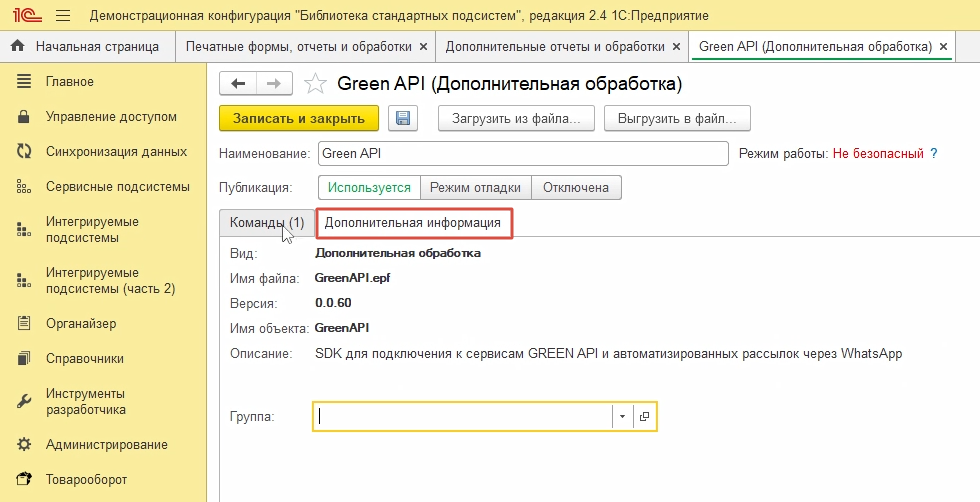The width and height of the screenshot is (980, 502).
Task: Expand the Группа dropdown arrow
Action: point(622,416)
